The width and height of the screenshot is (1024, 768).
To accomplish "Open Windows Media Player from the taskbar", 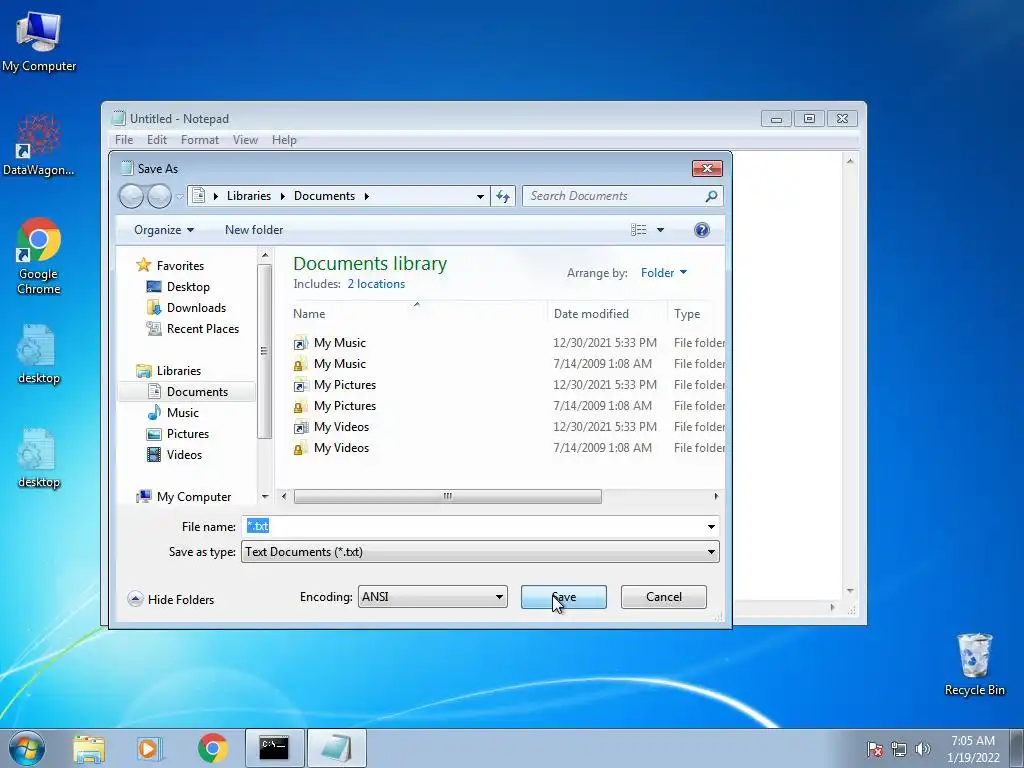I will coord(150,748).
